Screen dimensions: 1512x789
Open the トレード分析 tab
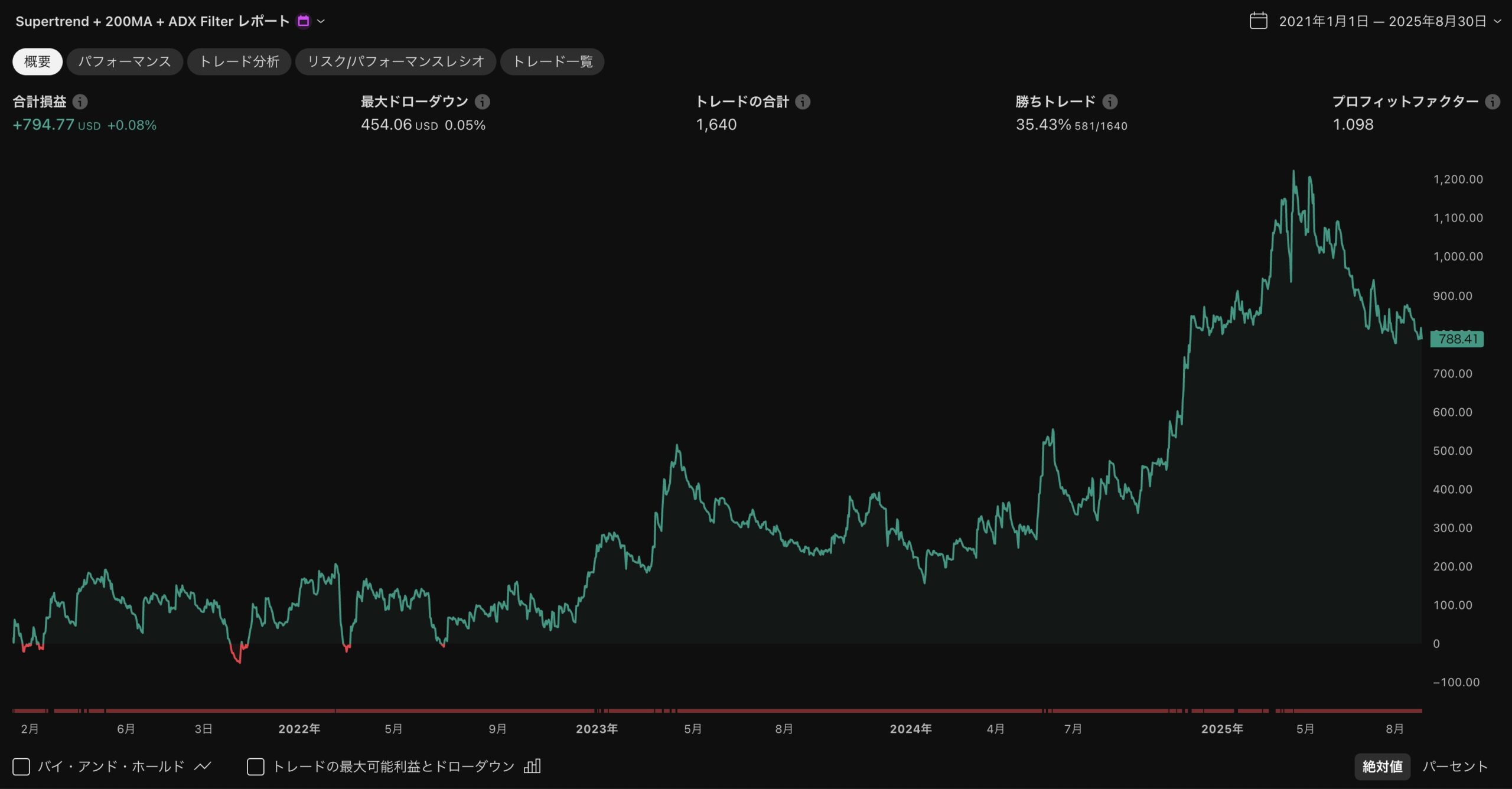[x=239, y=61]
